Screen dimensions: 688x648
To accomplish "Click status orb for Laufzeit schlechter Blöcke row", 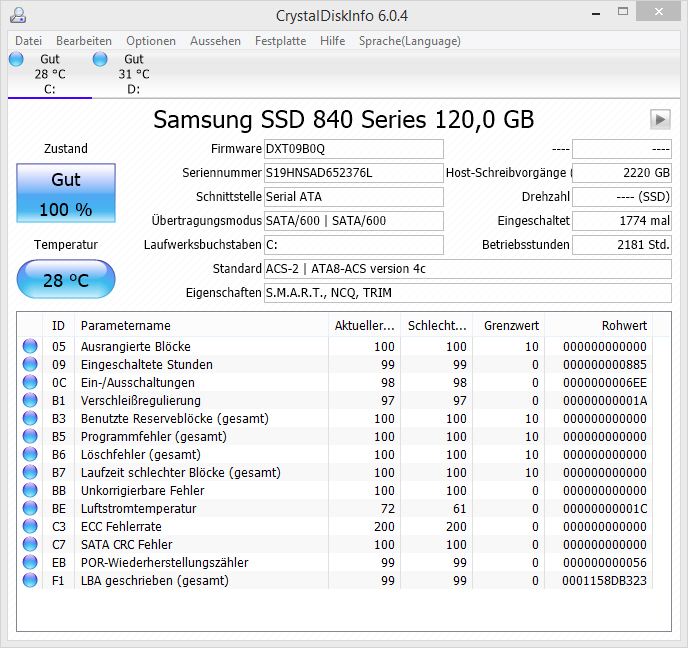I will [30, 472].
